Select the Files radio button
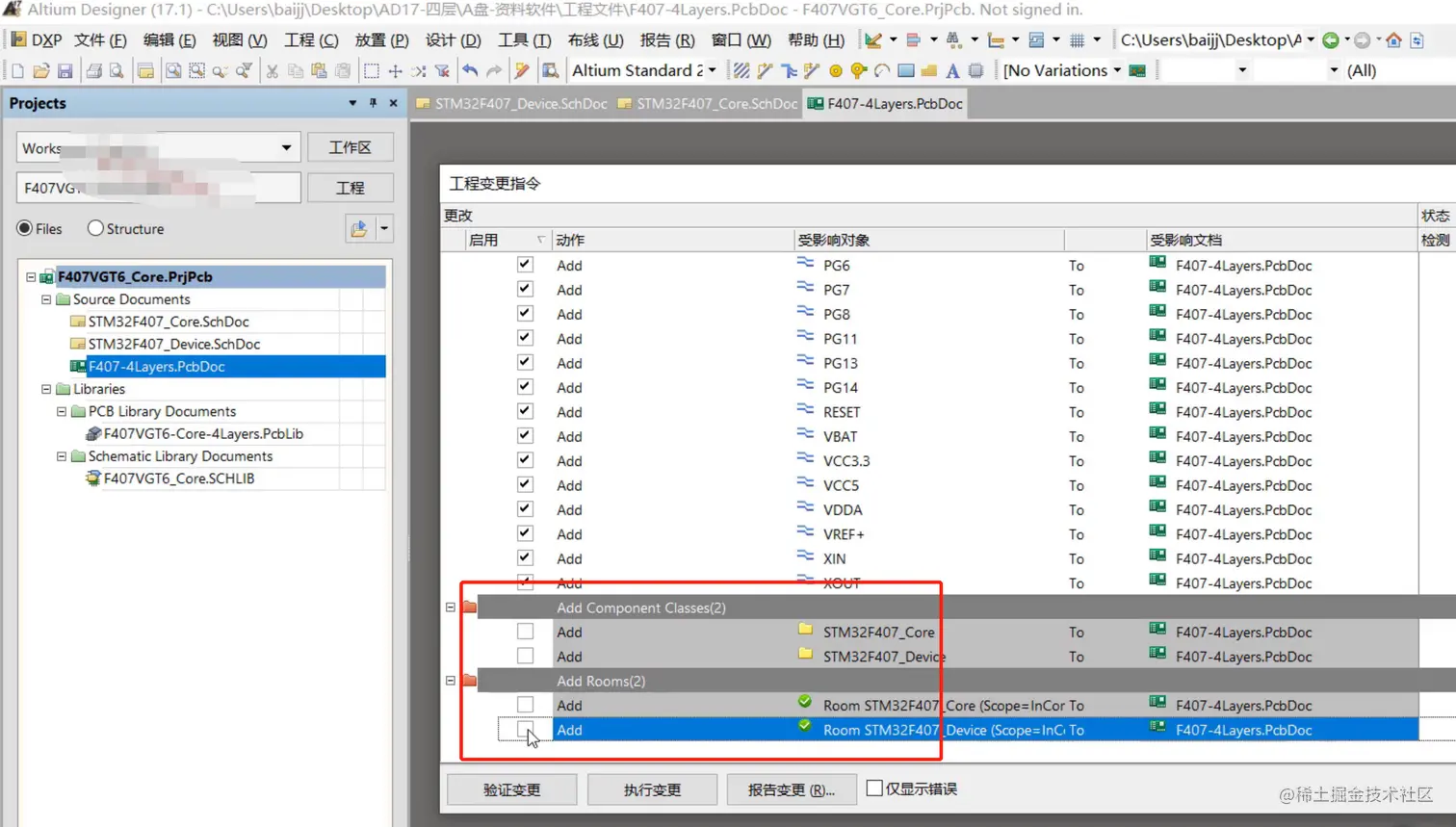This screenshot has width=1456, height=827. click(25, 228)
